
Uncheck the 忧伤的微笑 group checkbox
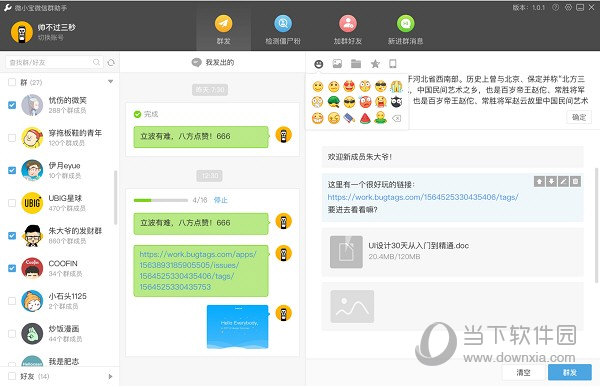(x=12, y=105)
